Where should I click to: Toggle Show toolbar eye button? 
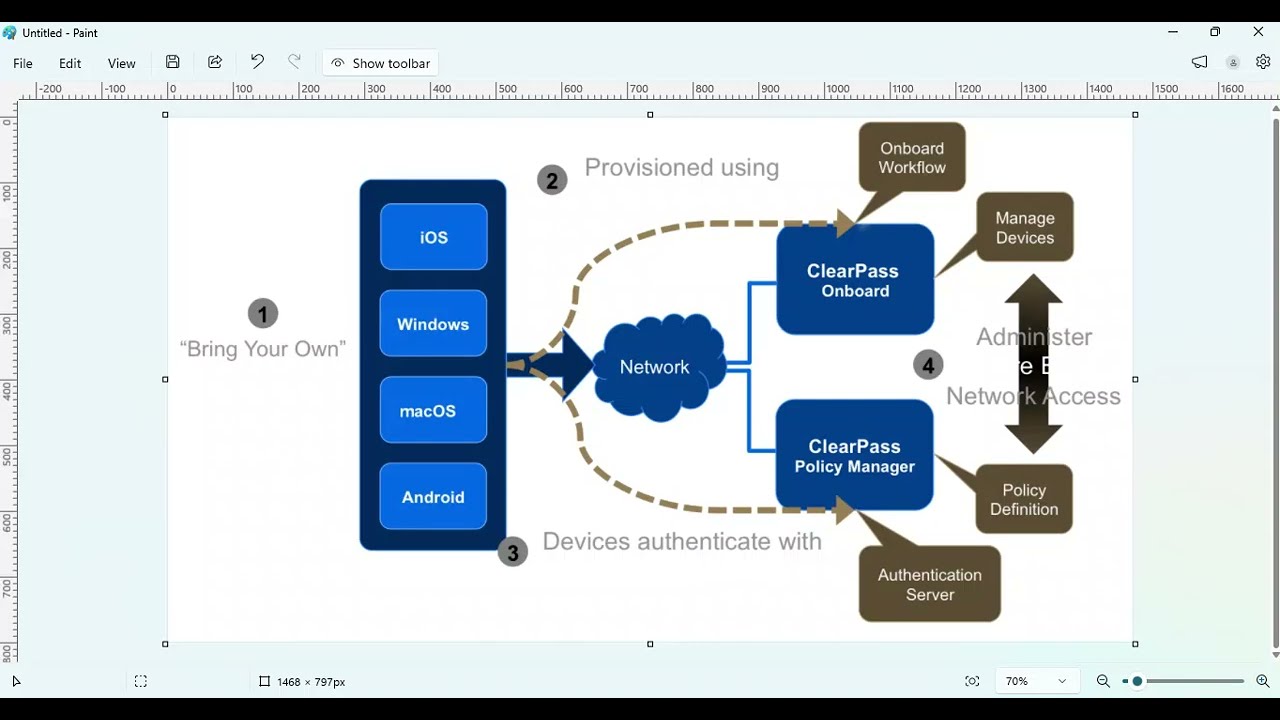tap(380, 63)
